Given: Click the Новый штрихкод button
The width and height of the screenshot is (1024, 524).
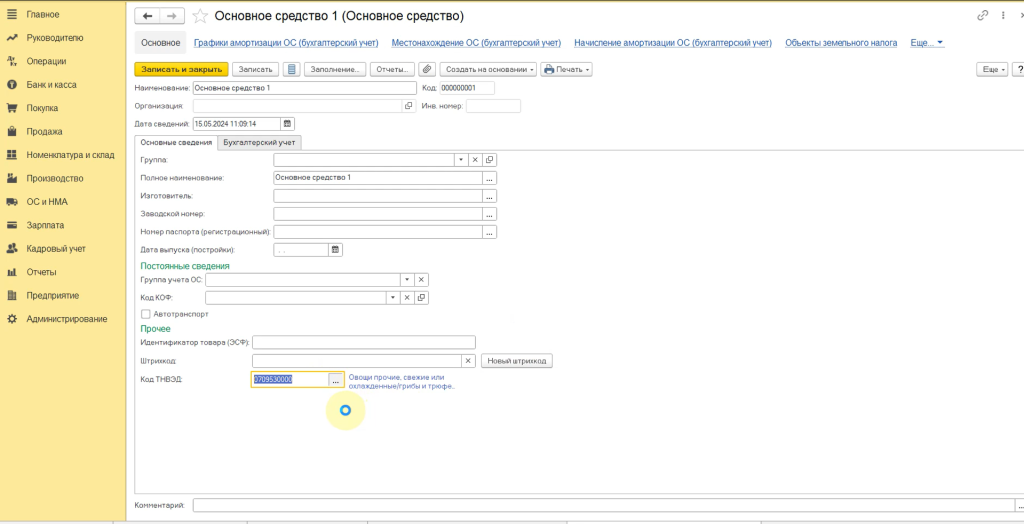Looking at the screenshot, I should tap(516, 361).
